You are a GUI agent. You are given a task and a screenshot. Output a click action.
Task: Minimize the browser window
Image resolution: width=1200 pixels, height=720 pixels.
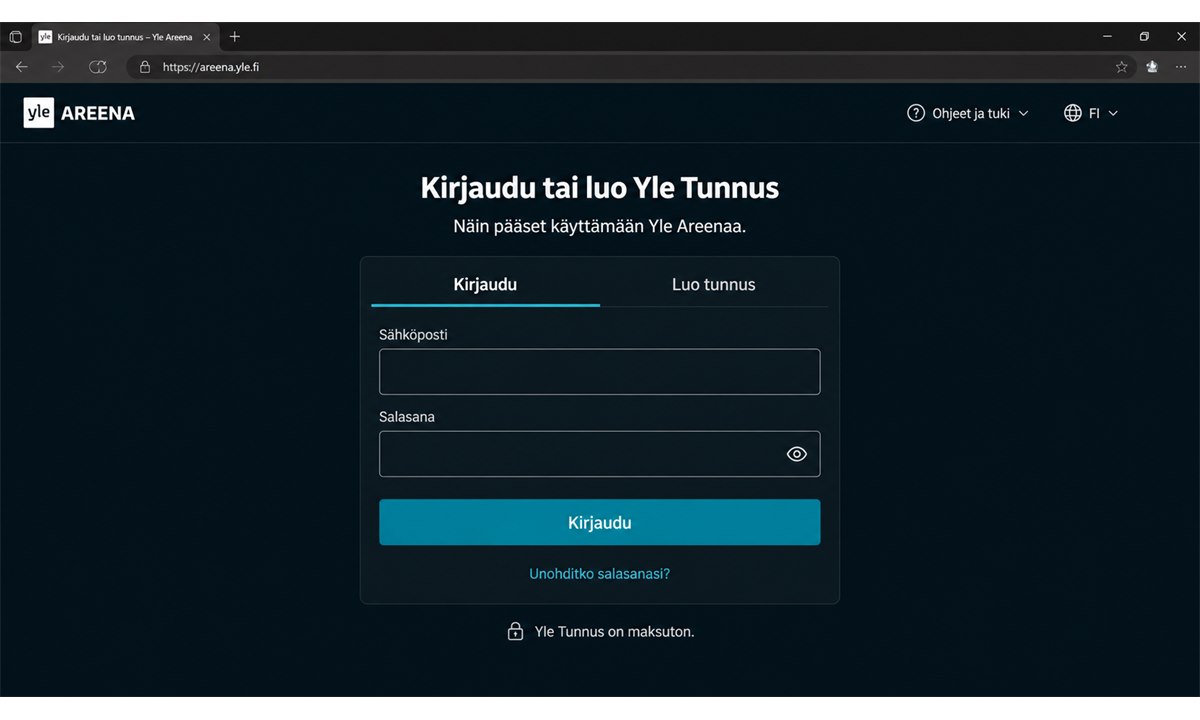pyautogui.click(x=1107, y=37)
